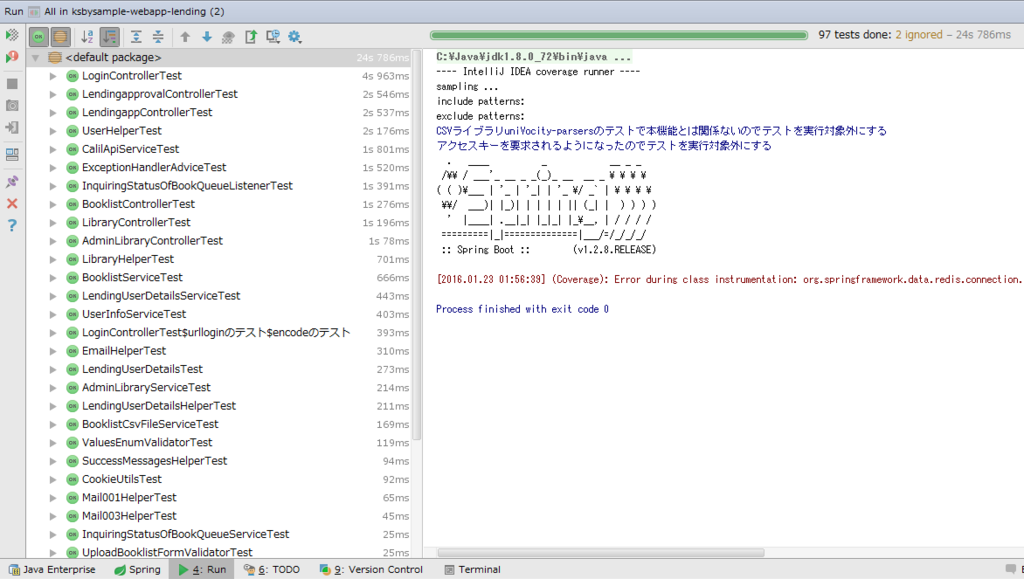The width and height of the screenshot is (1024, 579).
Task: Select ExceptionHandlerAdviceTest row
Action: [x=219, y=167]
